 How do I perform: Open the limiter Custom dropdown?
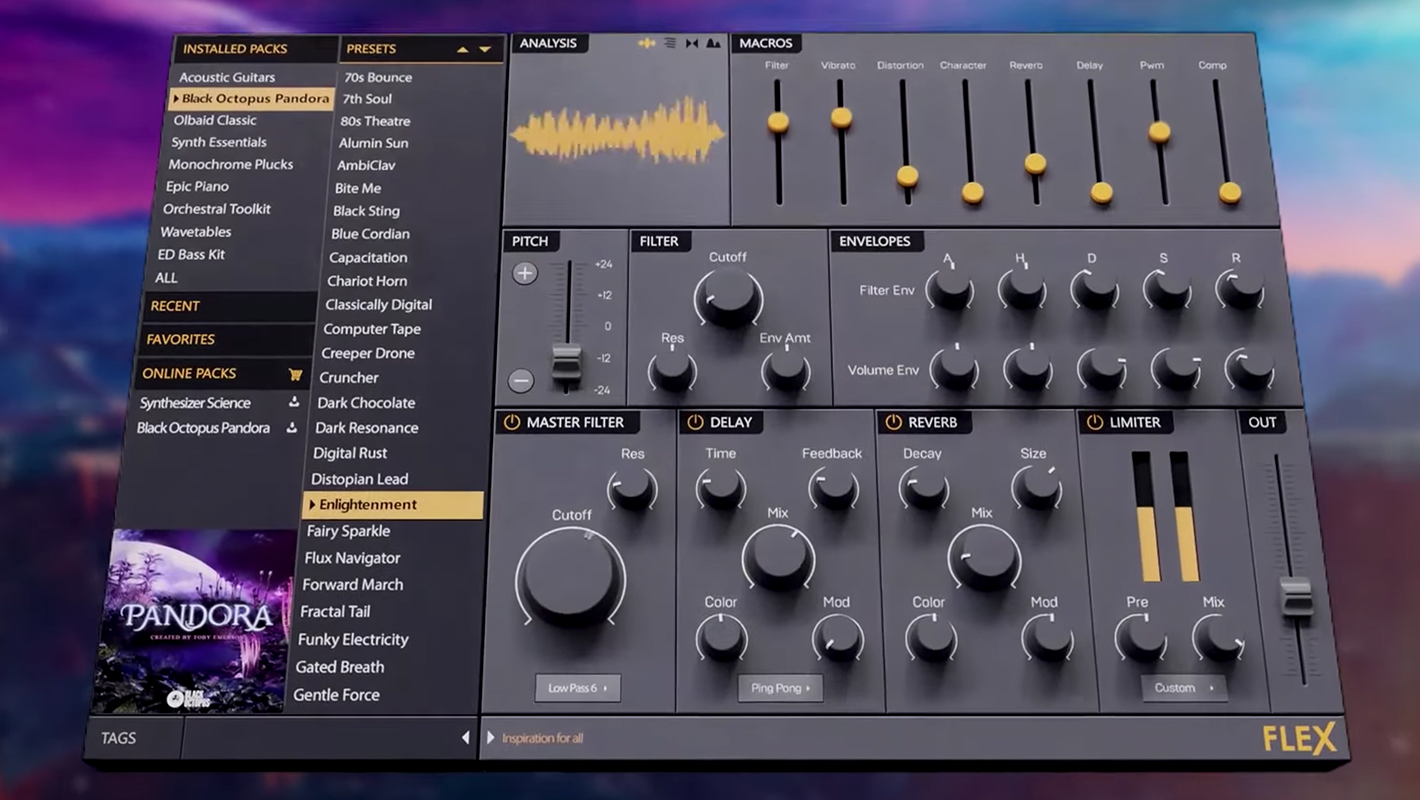click(x=1183, y=688)
